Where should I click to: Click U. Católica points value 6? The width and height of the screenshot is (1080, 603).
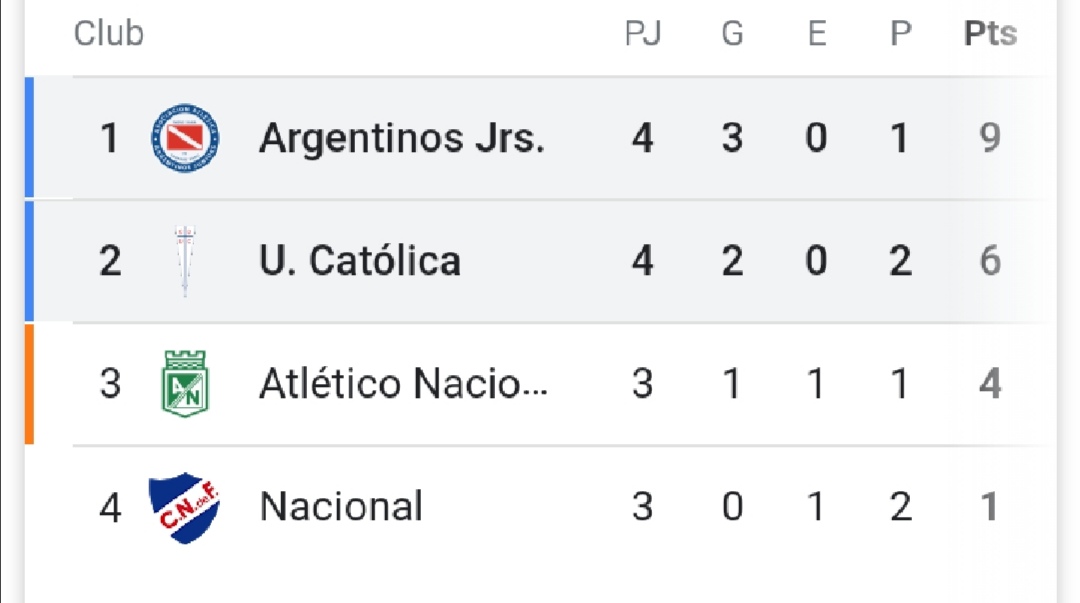pos(990,261)
